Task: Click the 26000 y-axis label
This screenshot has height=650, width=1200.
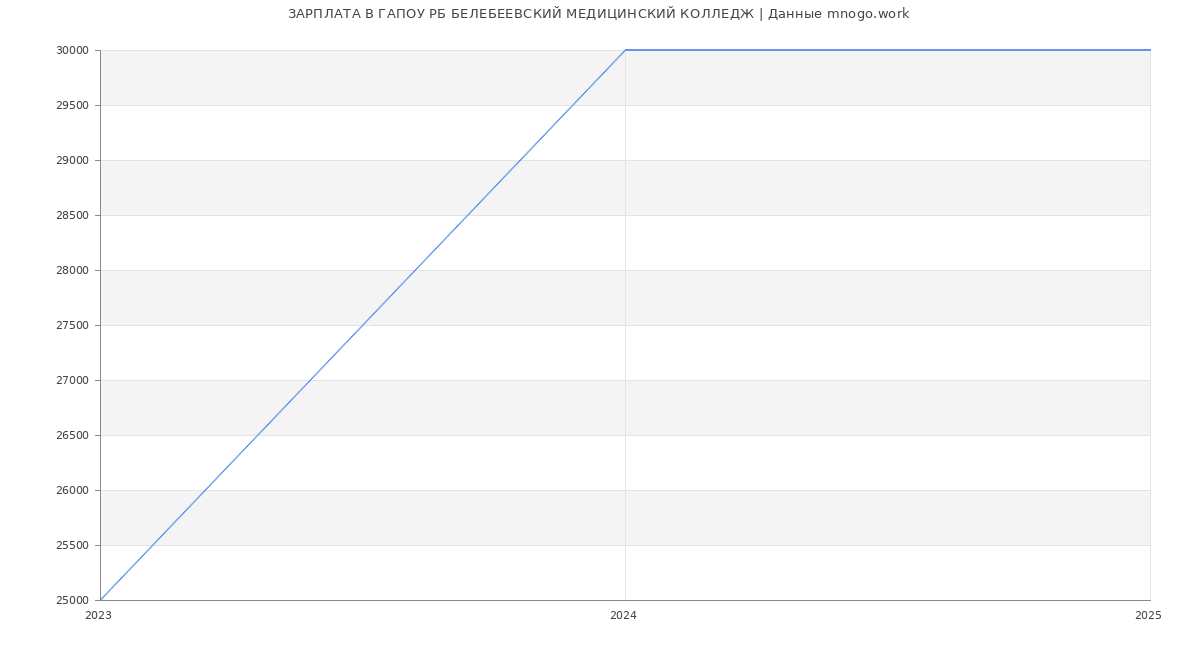Action: point(72,491)
